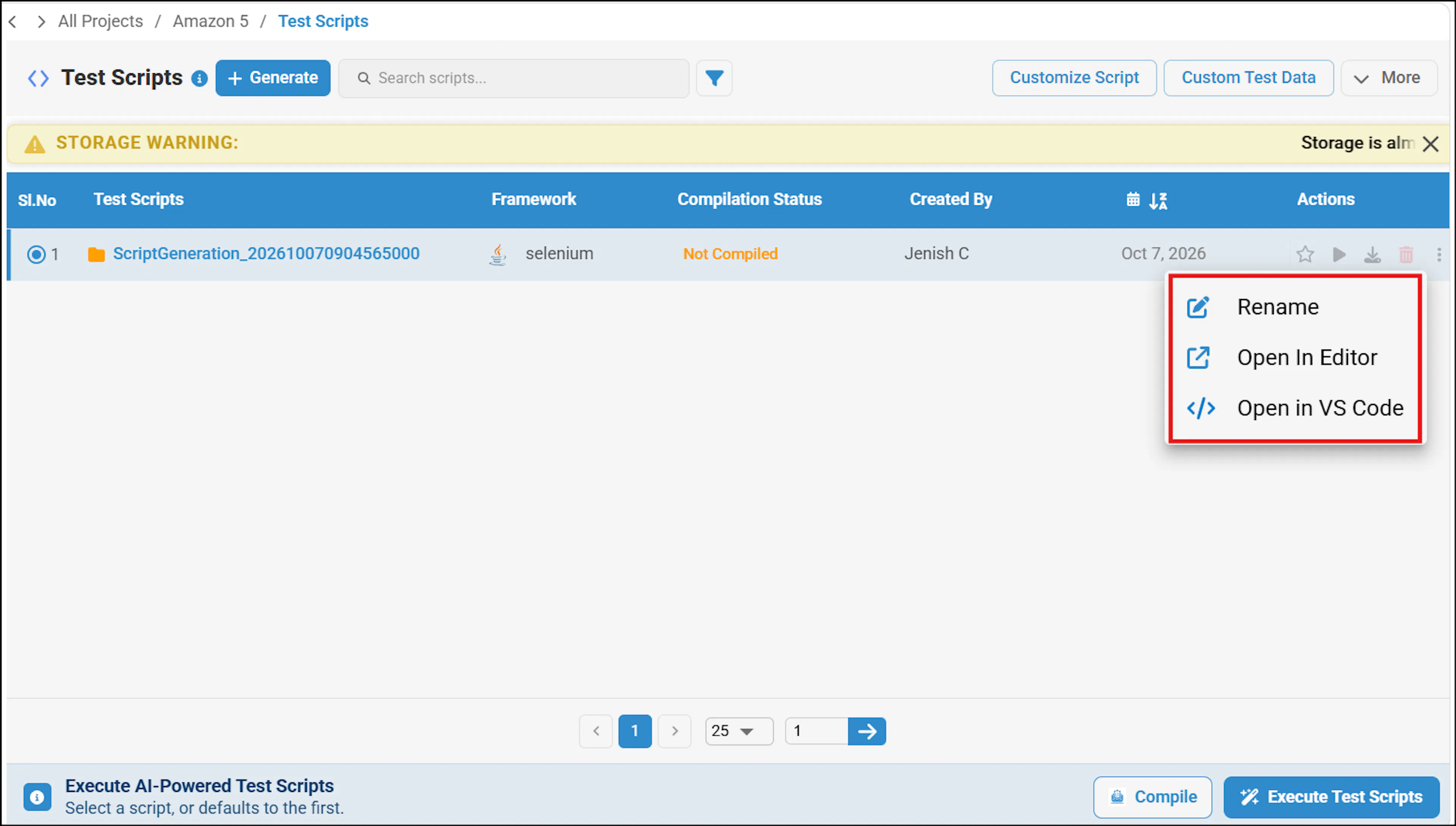Sort by date using the sort icon
Viewport: 1456px width, 826px height.
pos(1158,200)
